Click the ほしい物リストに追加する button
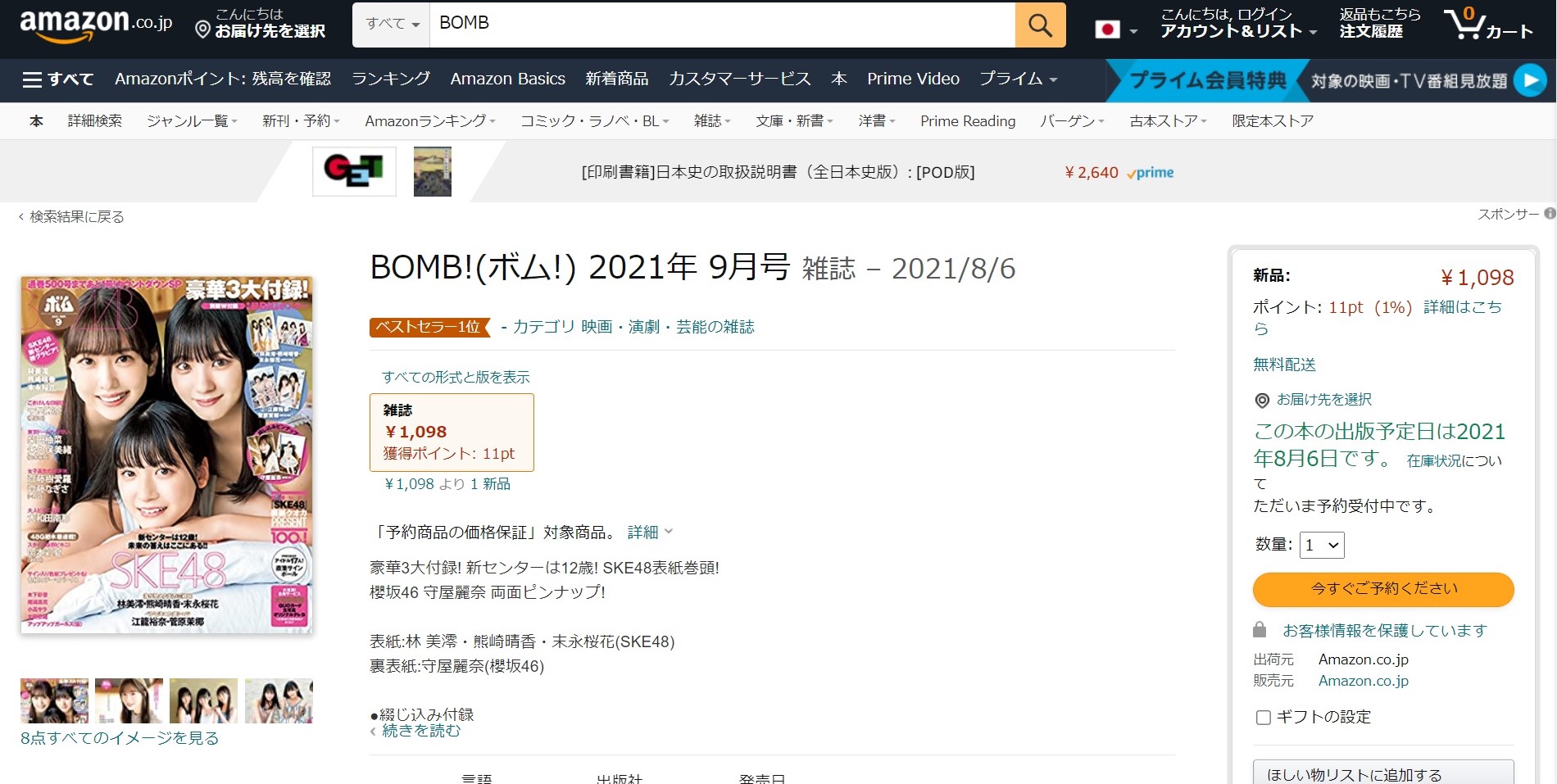This screenshot has height=784, width=1557. pyautogui.click(x=1383, y=773)
